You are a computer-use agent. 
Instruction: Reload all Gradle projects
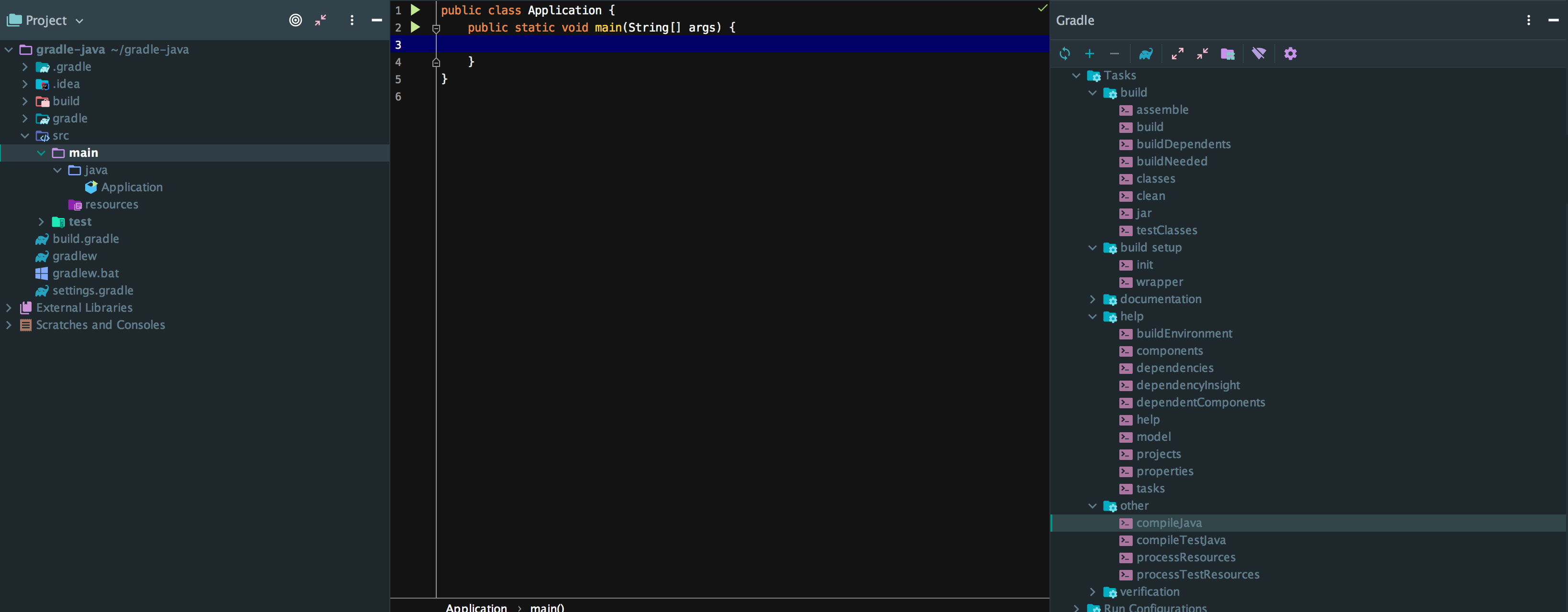(x=1064, y=54)
